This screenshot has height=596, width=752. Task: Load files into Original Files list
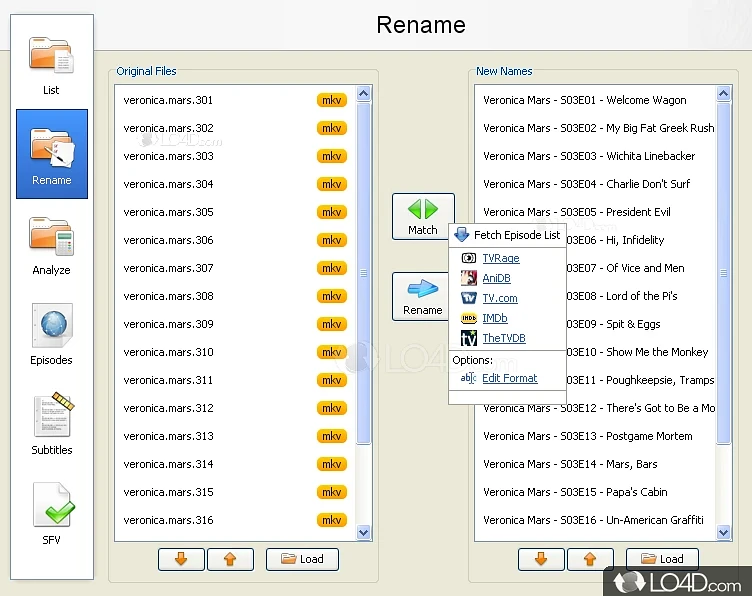302,559
